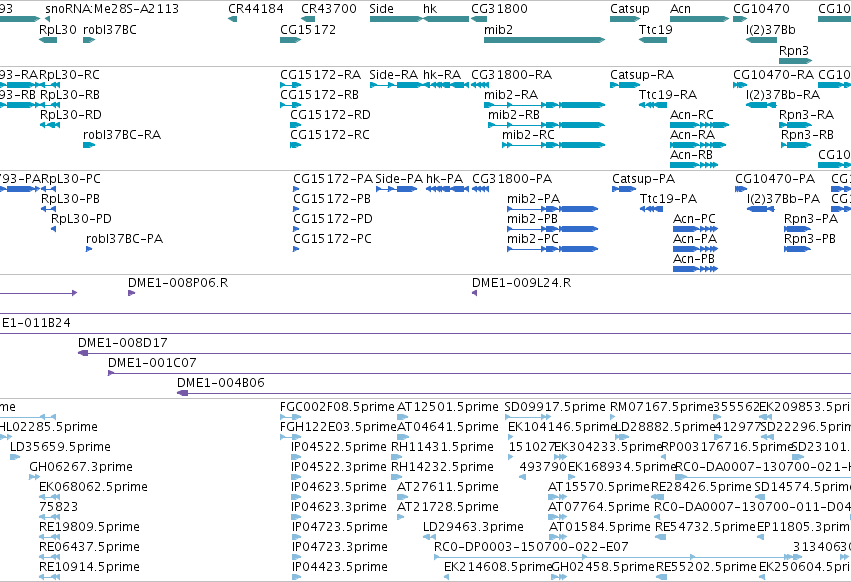Click the Rpn3-RB transcript
The width and height of the screenshot is (851, 582).
796,145
